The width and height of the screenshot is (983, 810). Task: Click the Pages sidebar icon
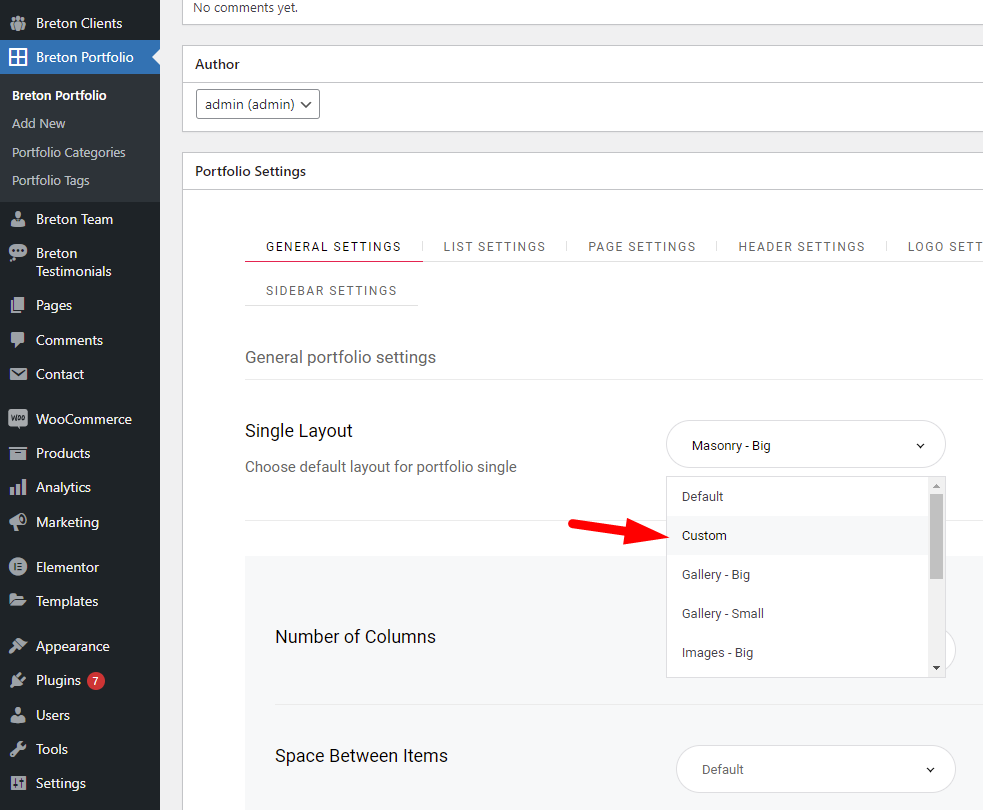point(18,305)
